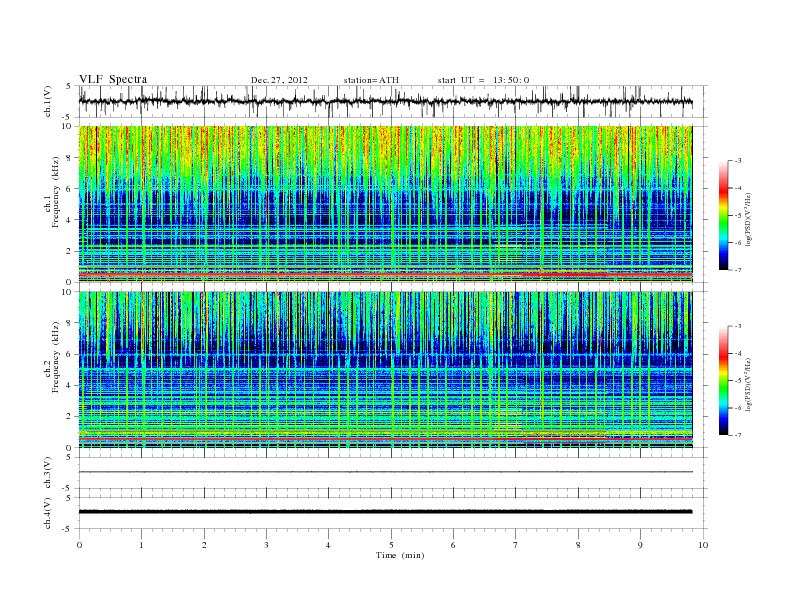Click the ch.2 PSD color bar
The width and height of the screenshot is (792, 612).
[x=723, y=380]
